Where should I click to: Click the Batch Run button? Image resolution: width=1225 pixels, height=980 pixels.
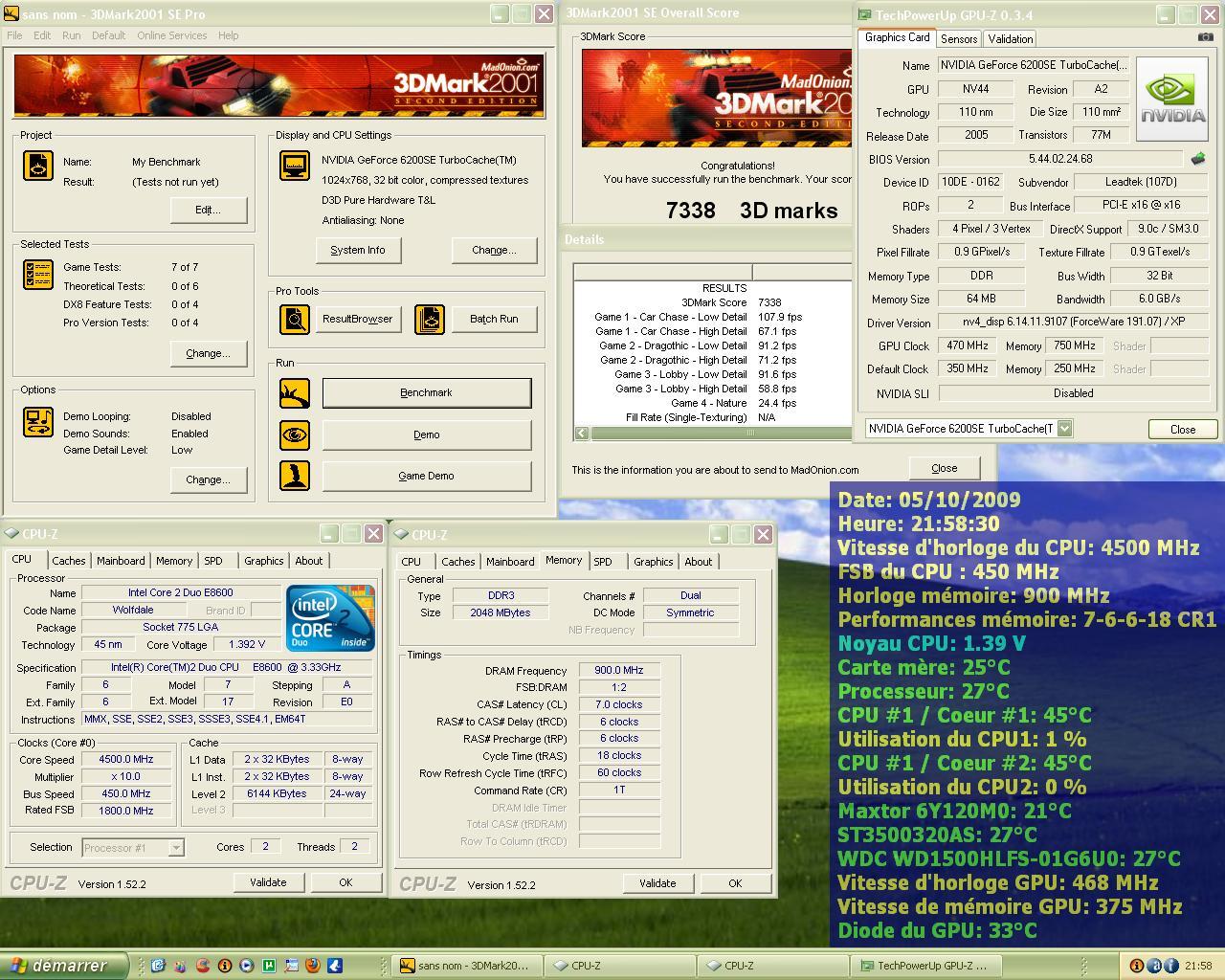[x=494, y=319]
